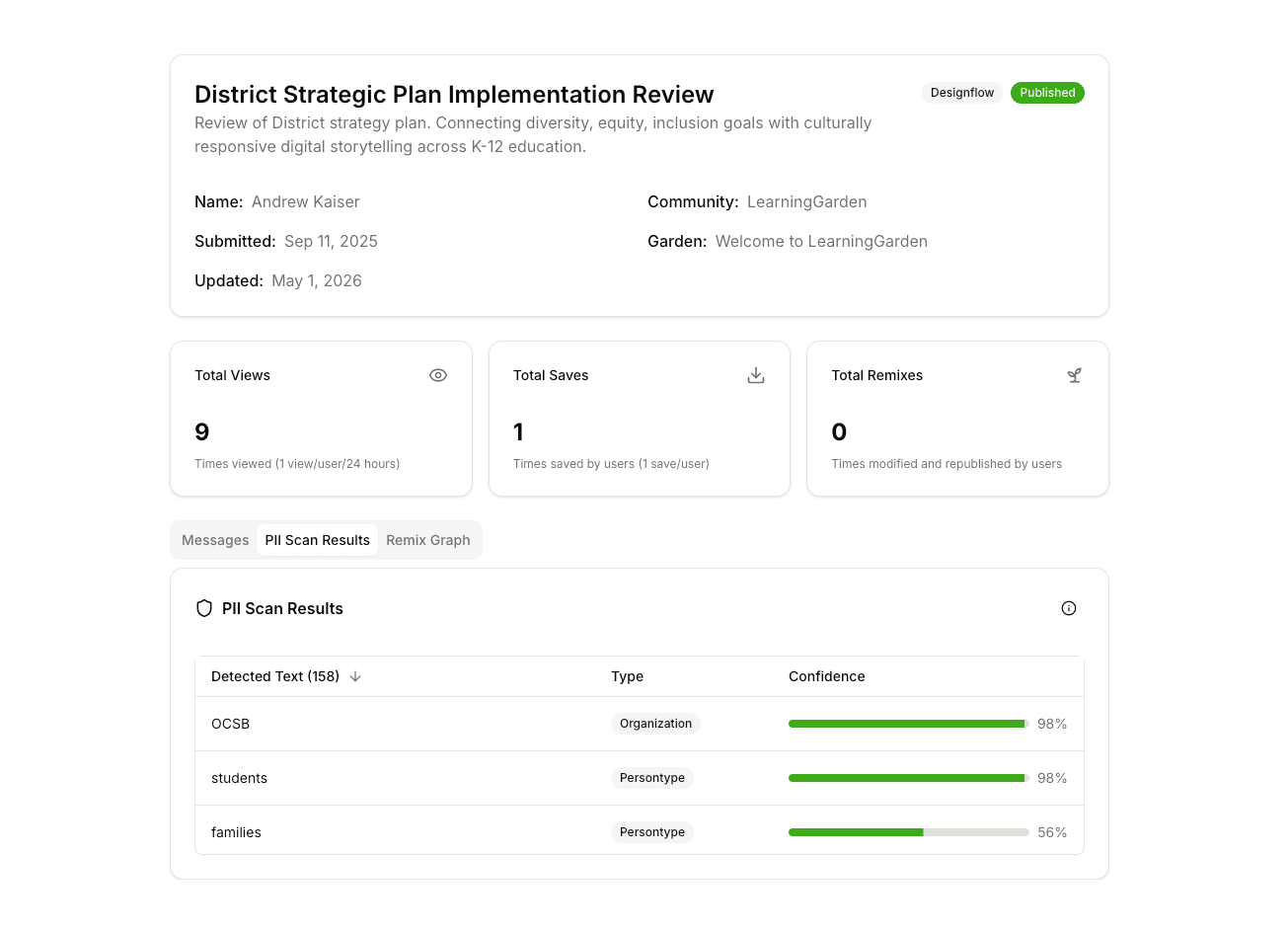Click the name Andrew Kaiser

point(305,201)
